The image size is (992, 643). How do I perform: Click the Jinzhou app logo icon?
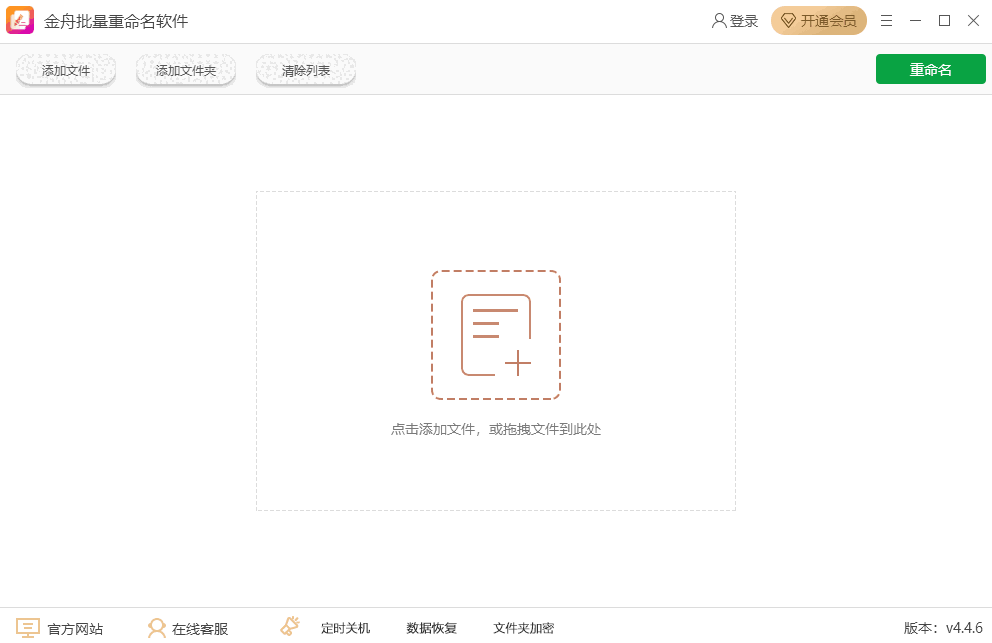(20, 21)
